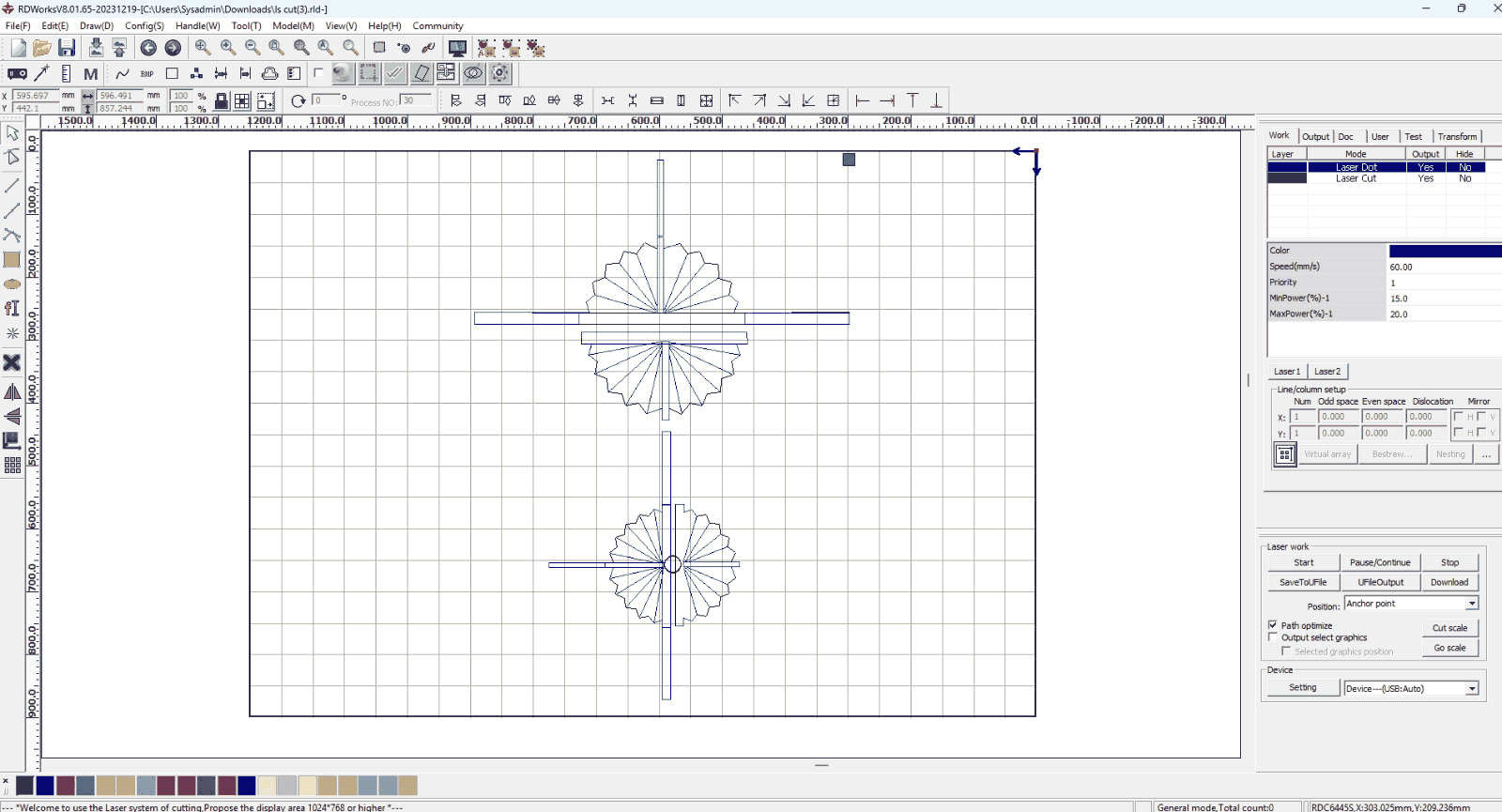
Task: Click the BMP handle icon
Action: [147, 73]
